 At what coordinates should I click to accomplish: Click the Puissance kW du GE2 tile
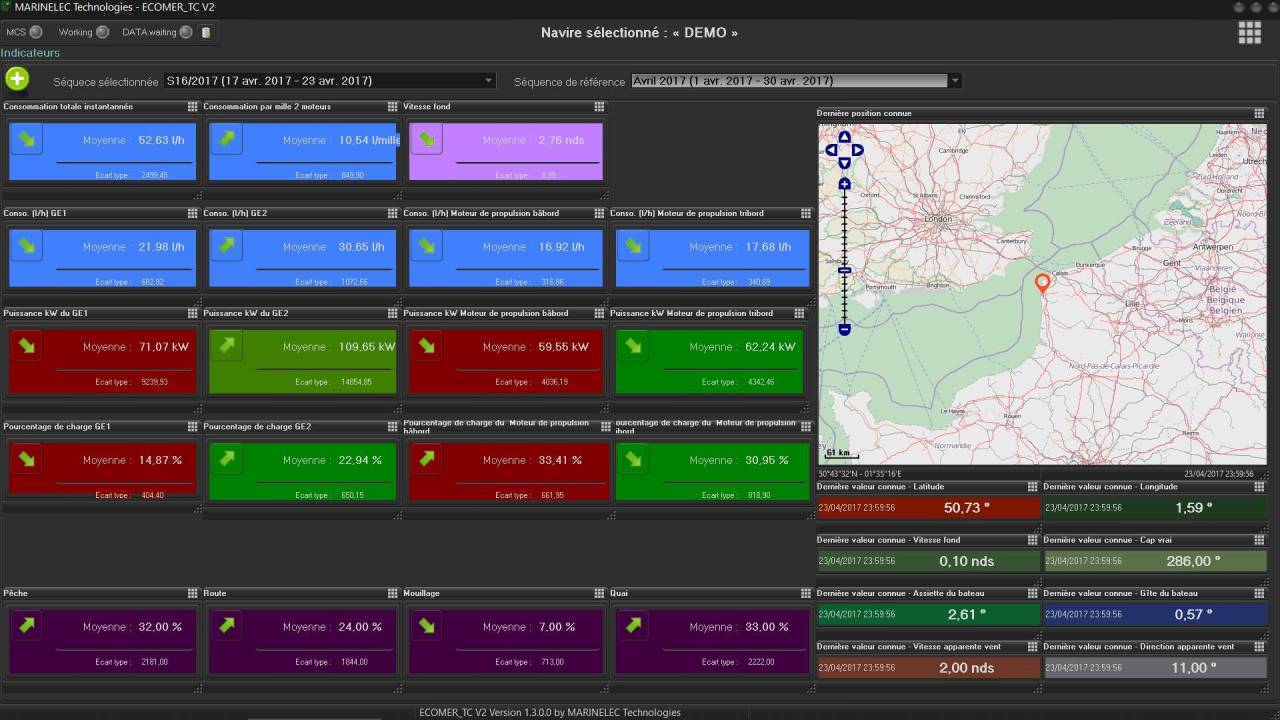click(302, 360)
